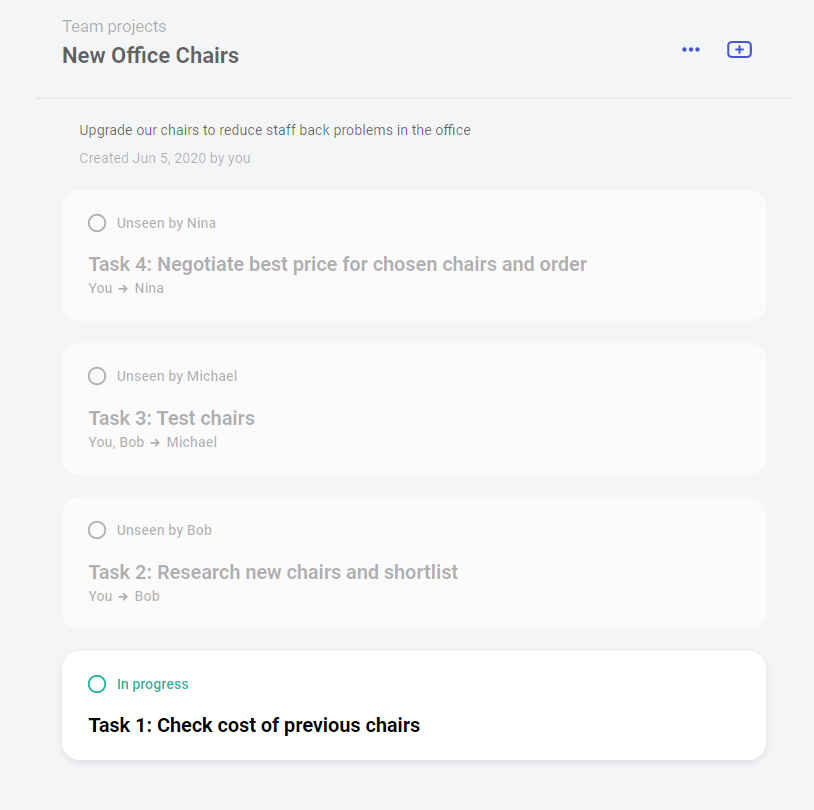Click the project description about back problems
This screenshot has height=810, width=814.
[274, 130]
